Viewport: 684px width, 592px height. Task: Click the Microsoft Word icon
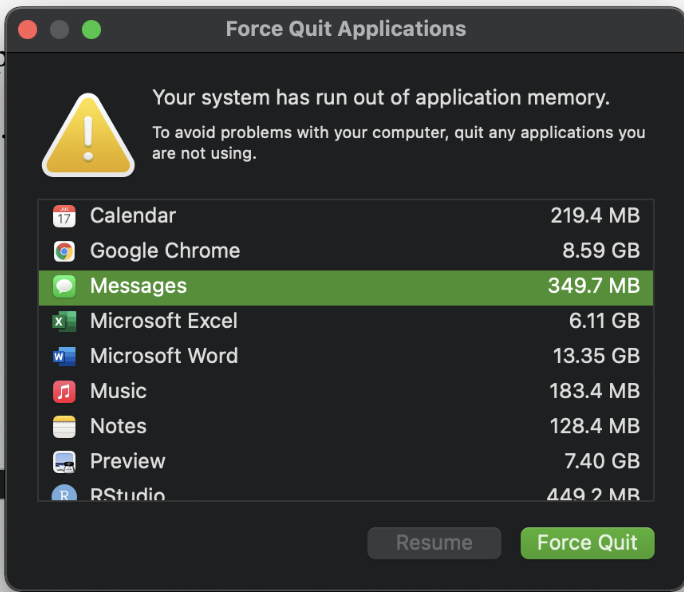coord(64,356)
